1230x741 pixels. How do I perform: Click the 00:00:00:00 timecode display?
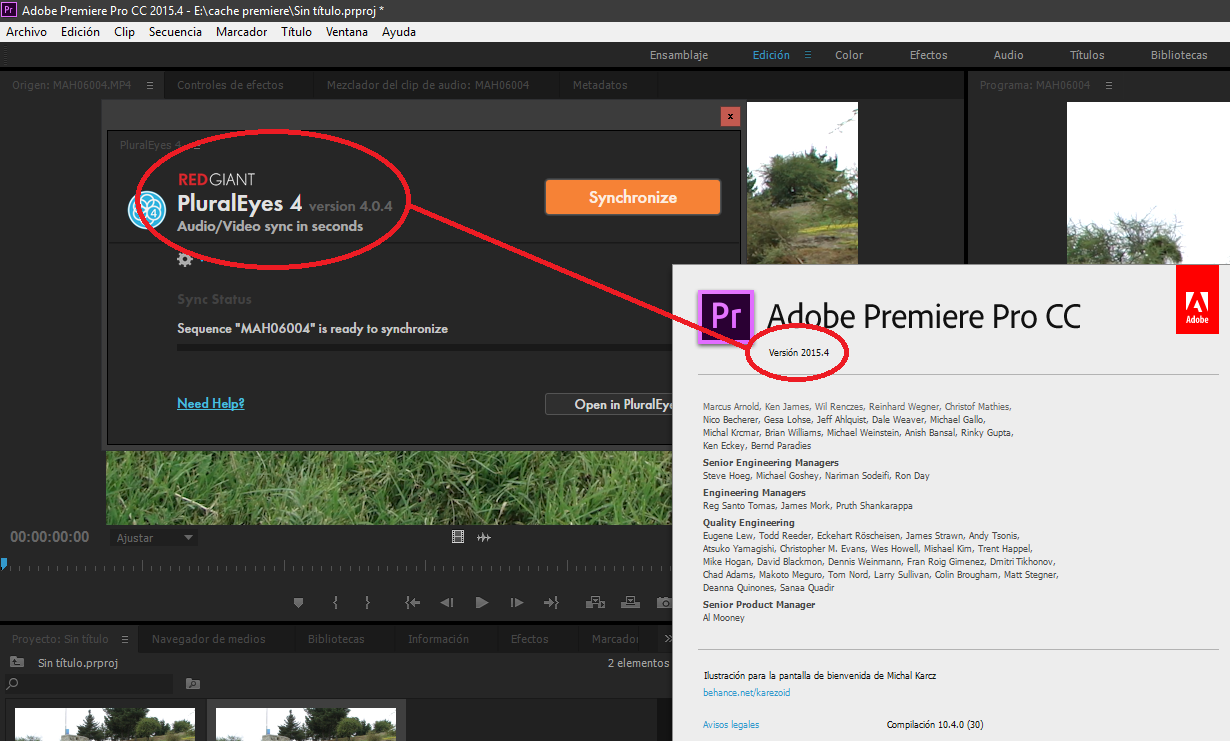click(x=50, y=537)
